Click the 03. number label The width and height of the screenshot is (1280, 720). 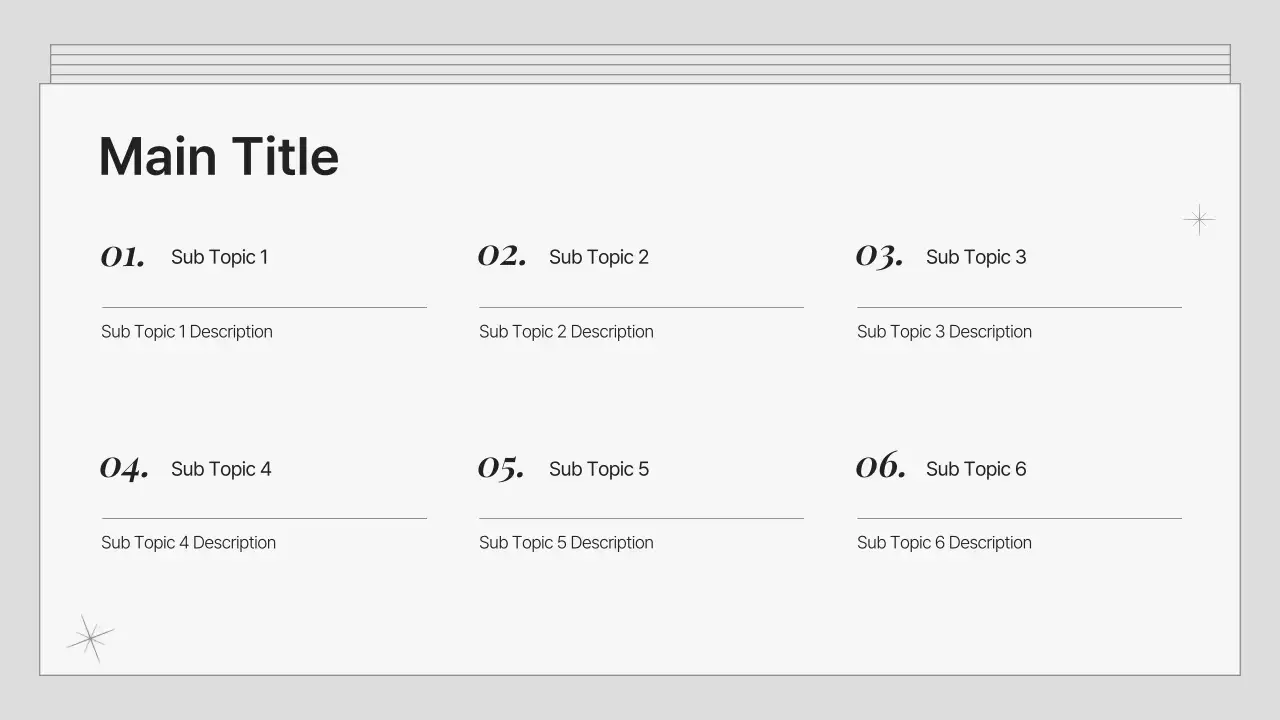(879, 257)
